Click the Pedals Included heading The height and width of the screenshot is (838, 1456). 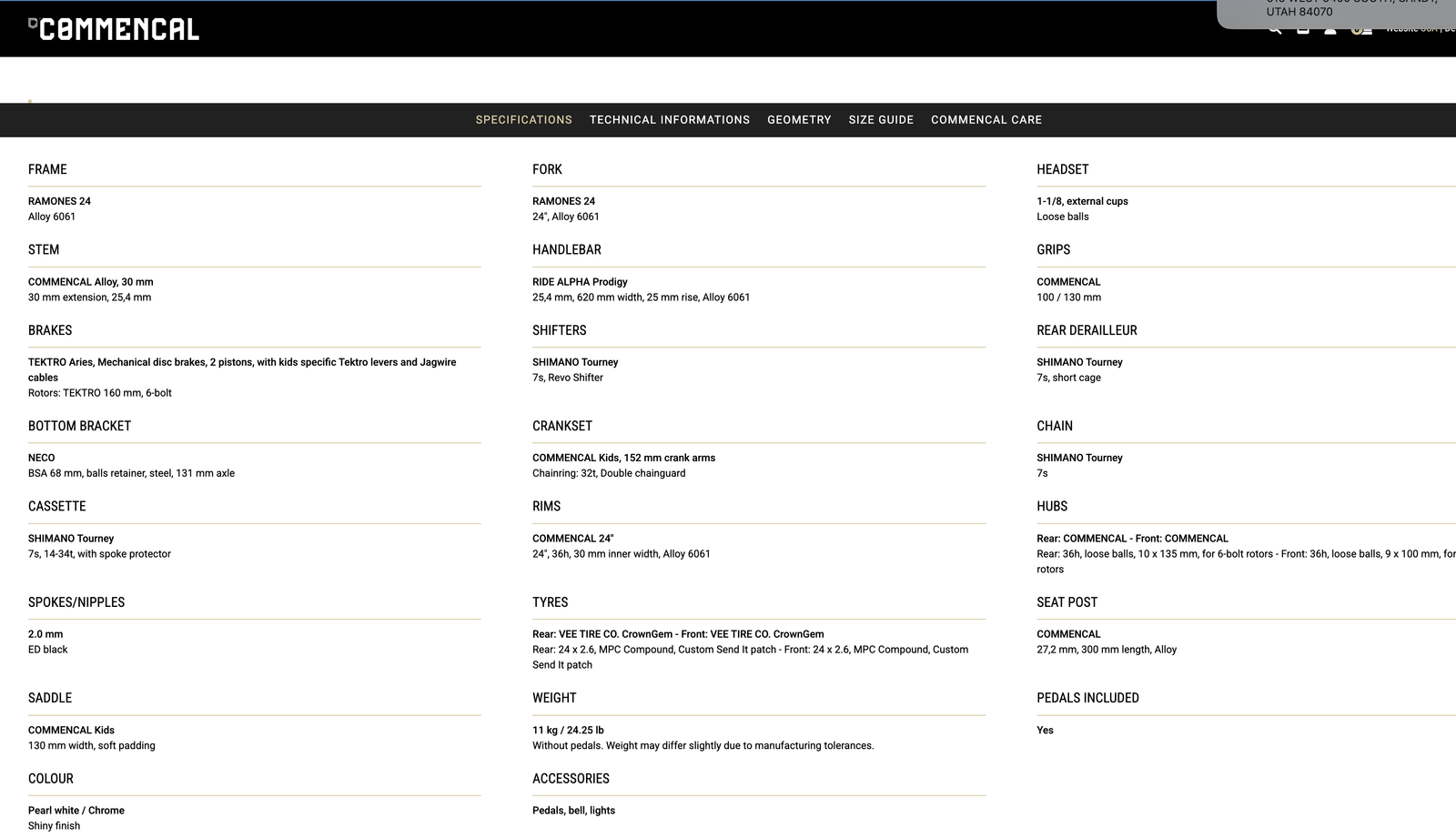coord(1087,699)
